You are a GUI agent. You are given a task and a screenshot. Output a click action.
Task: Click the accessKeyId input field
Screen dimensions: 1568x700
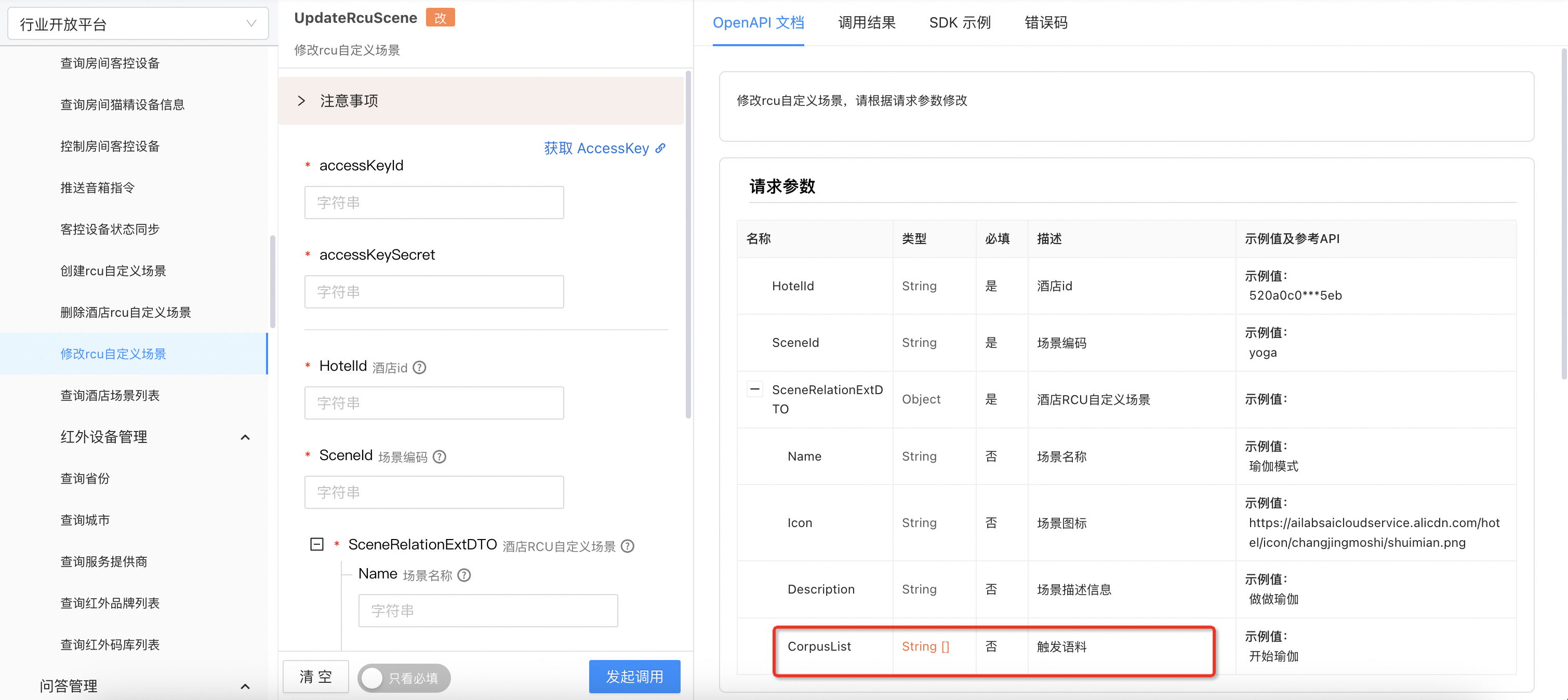pyautogui.click(x=433, y=203)
